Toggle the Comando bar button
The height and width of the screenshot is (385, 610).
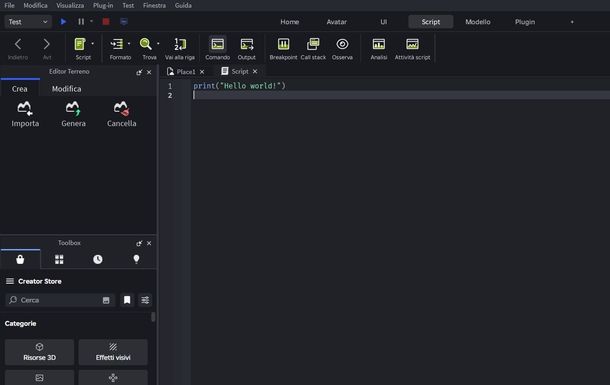[217, 48]
